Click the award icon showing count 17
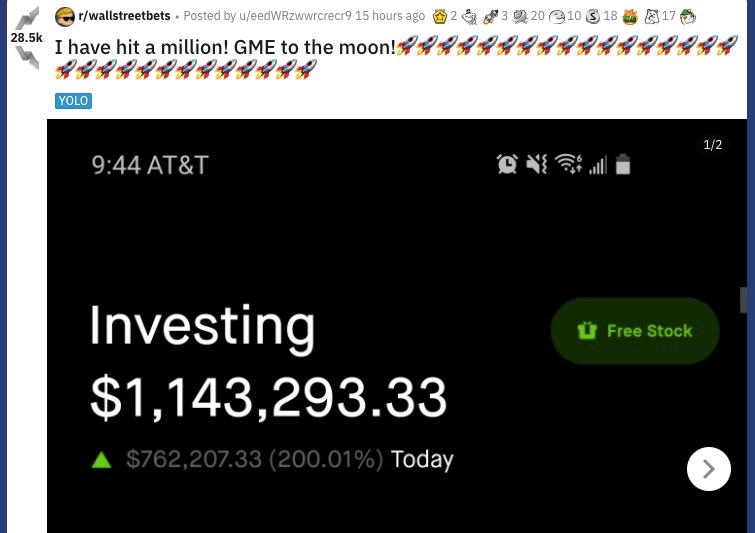This screenshot has height=533, width=755. click(x=652, y=16)
